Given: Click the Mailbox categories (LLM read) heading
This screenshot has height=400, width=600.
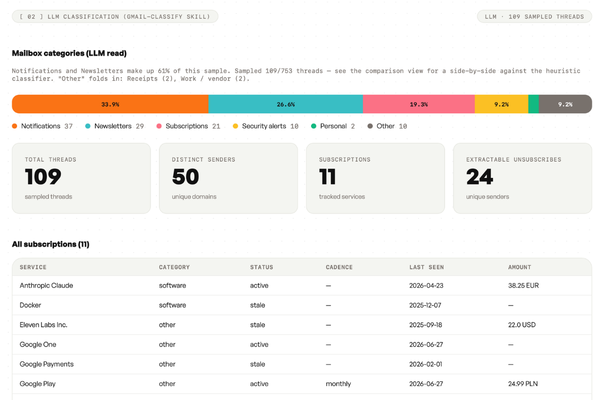Looking at the screenshot, I should pos(69,53).
